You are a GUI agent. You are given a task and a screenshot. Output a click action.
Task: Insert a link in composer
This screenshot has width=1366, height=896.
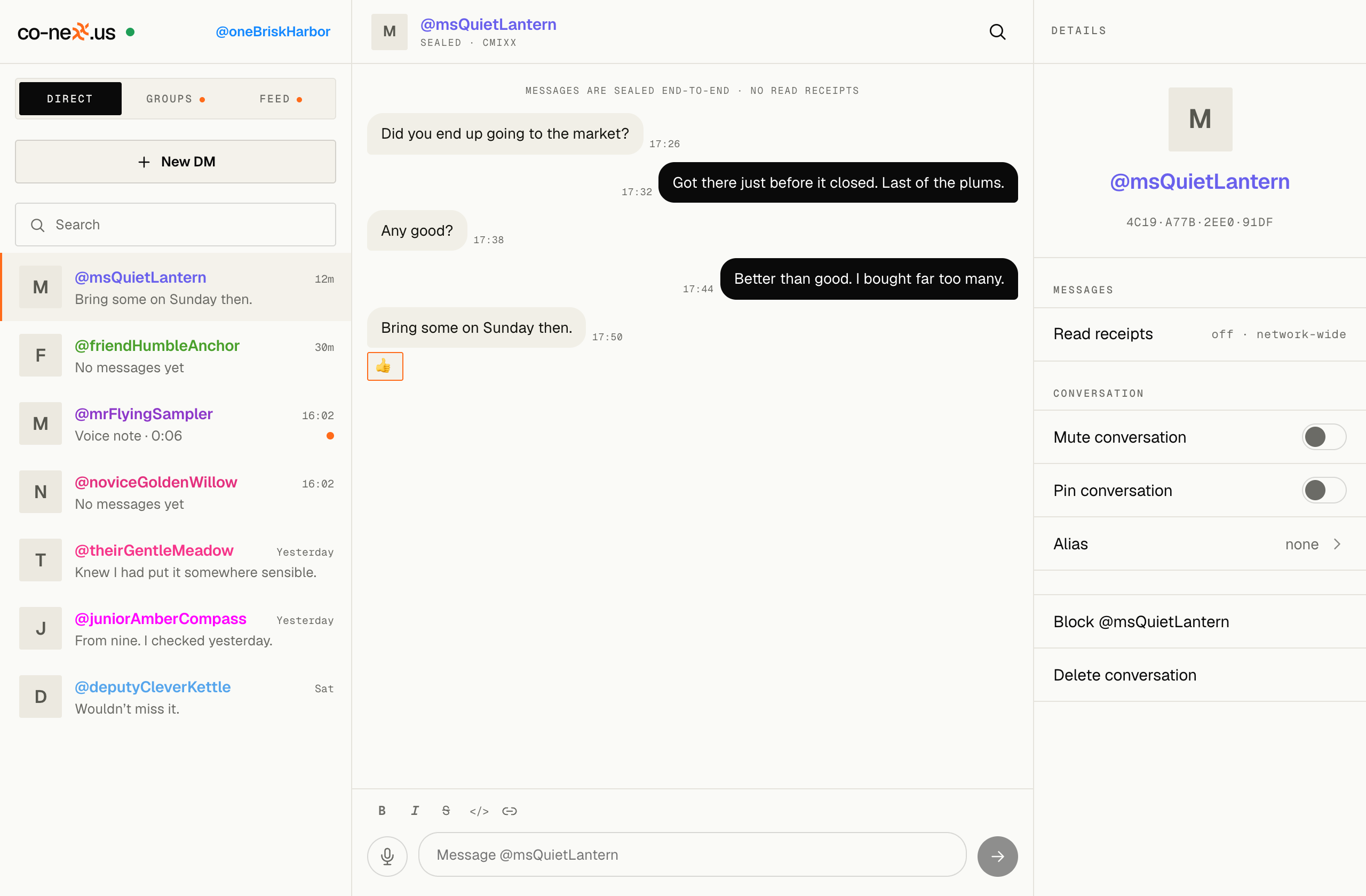click(510, 811)
